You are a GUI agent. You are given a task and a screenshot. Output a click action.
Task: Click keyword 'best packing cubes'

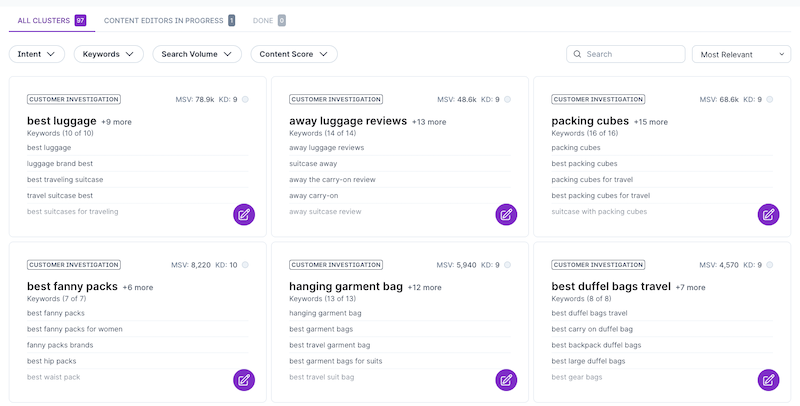pyautogui.click(x=584, y=164)
